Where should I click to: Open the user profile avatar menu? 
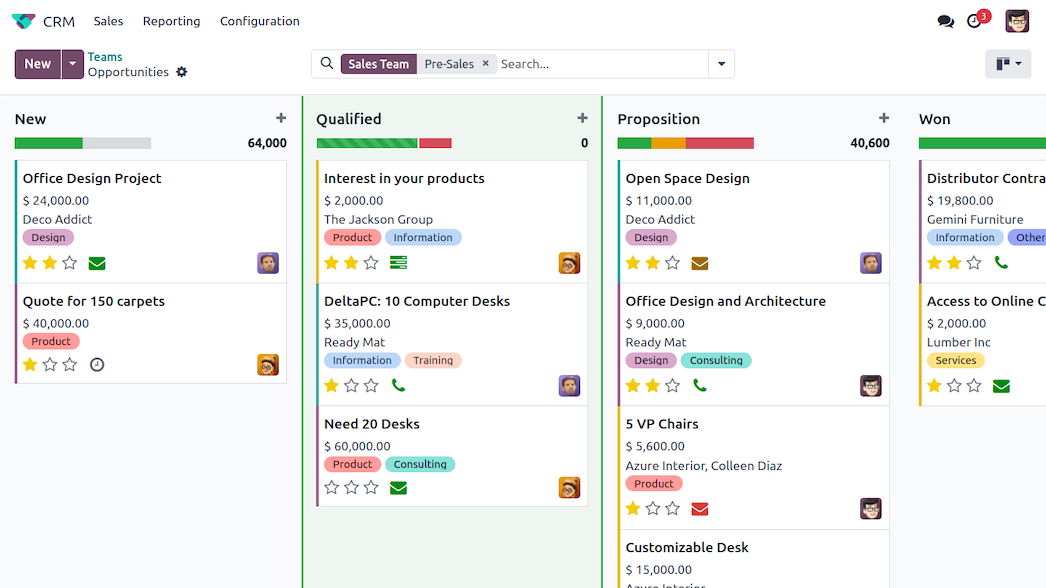1017,21
